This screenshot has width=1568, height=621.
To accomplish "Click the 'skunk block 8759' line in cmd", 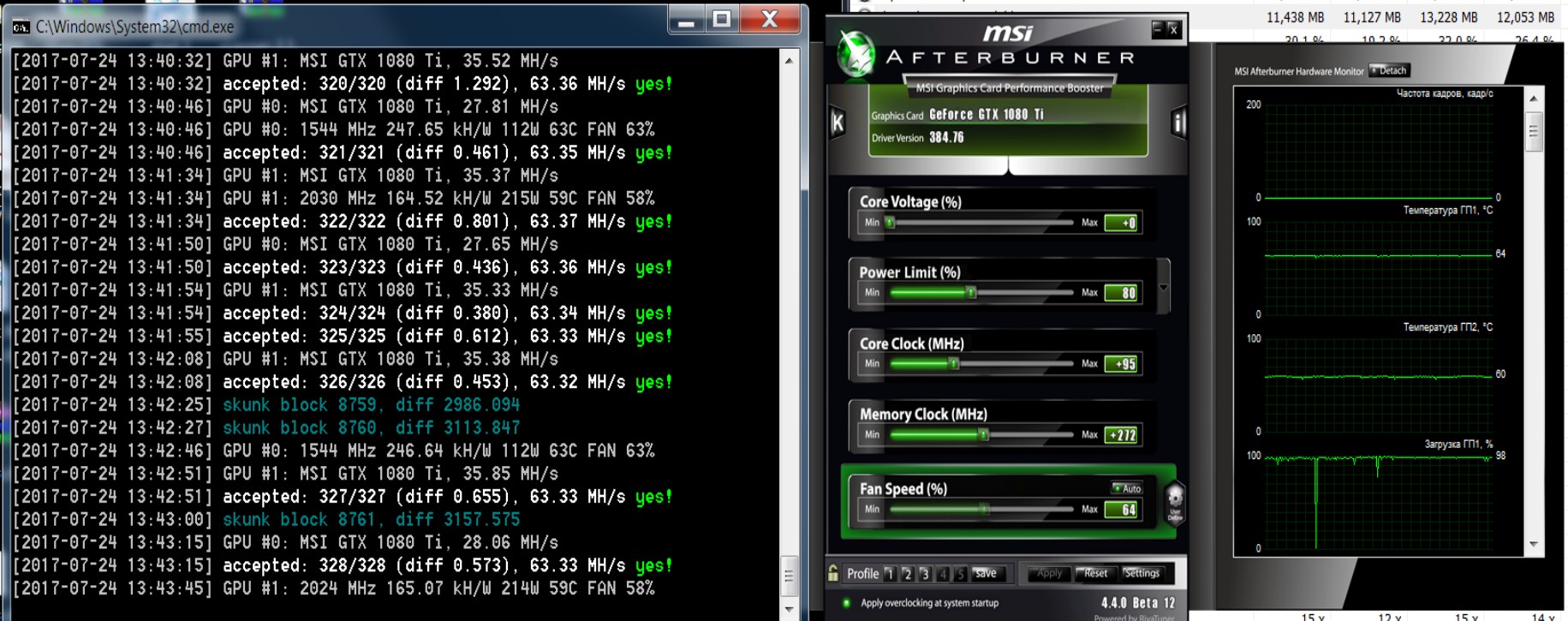I will coord(371,405).
